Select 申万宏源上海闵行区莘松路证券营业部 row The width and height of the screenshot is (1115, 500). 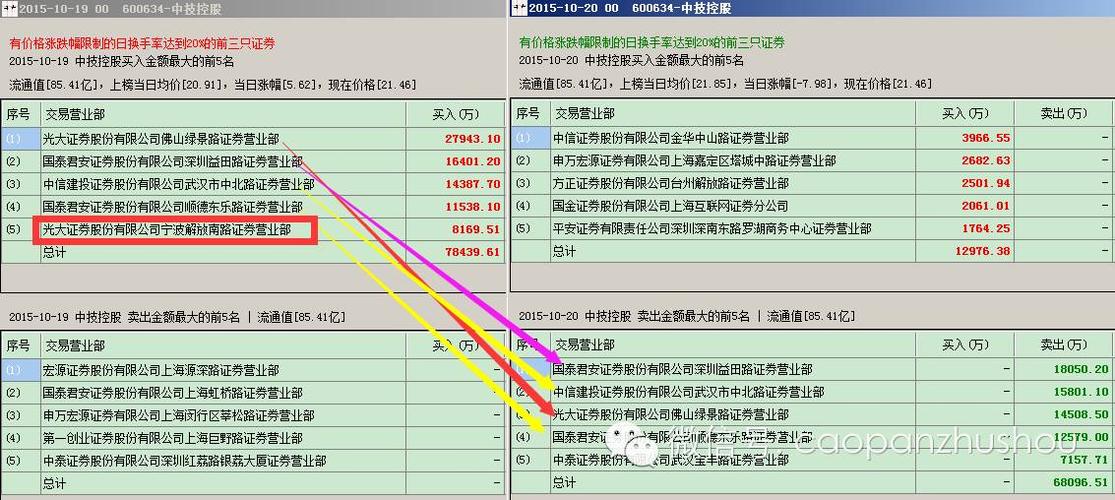pyautogui.click(x=253, y=416)
